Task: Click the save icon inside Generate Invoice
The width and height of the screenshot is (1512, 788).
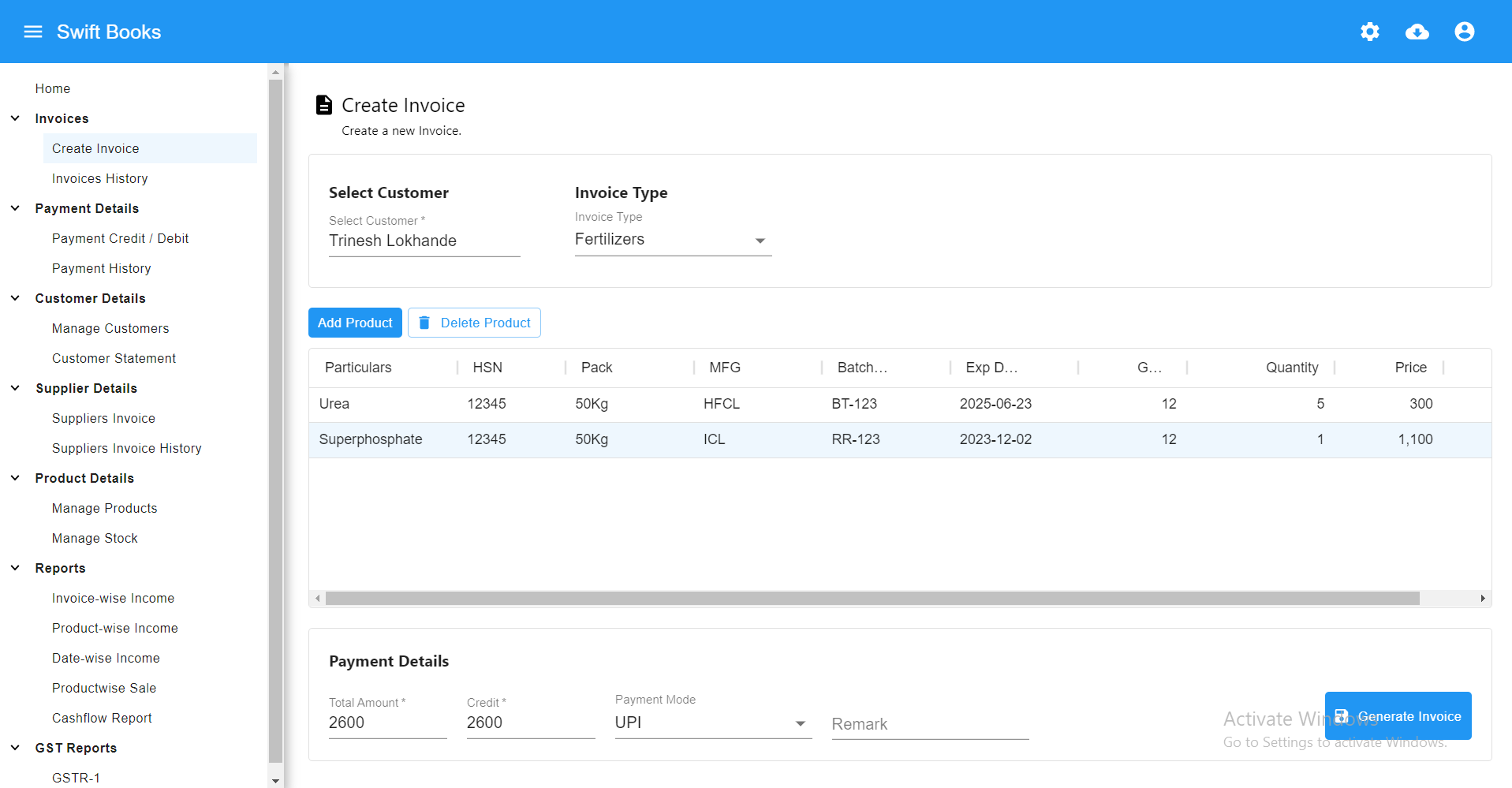Action: click(1342, 715)
